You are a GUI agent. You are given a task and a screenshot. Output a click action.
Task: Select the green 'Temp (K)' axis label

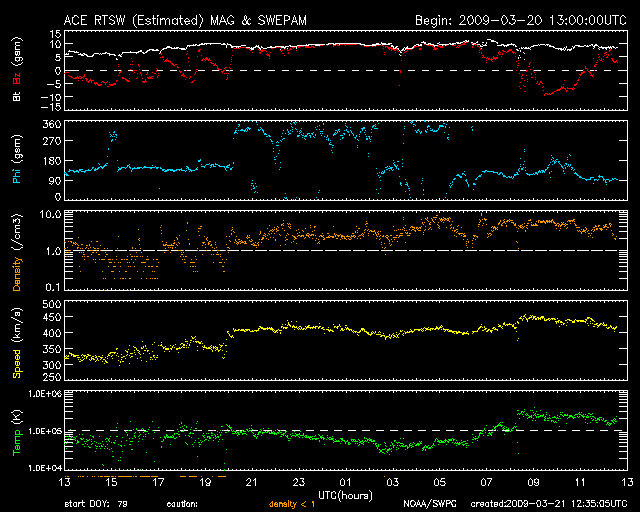coord(17,433)
